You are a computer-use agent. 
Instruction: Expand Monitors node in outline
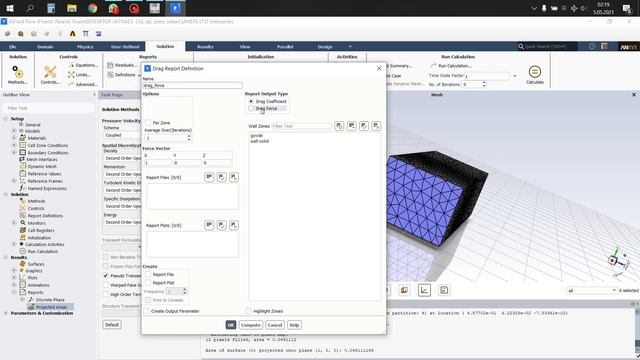pos(14,223)
